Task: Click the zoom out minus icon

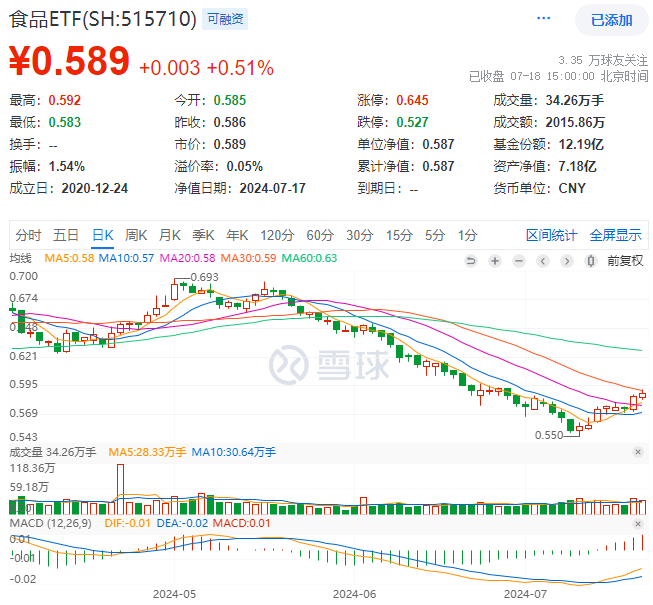Action: 519,261
